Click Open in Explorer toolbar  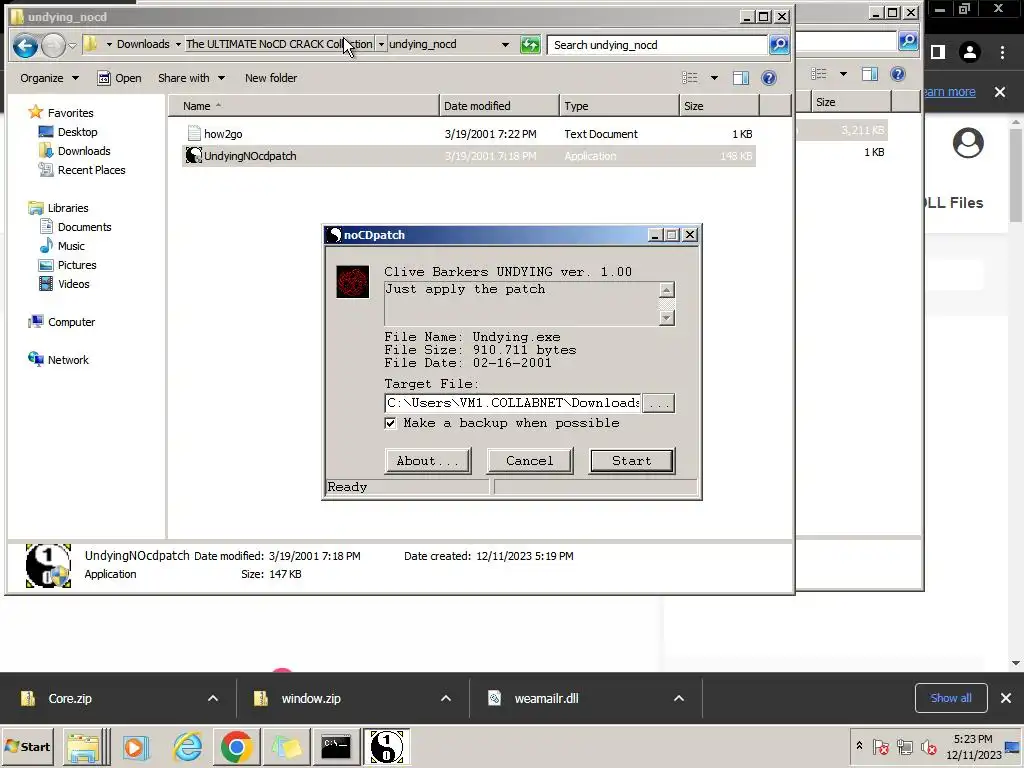tap(119, 78)
